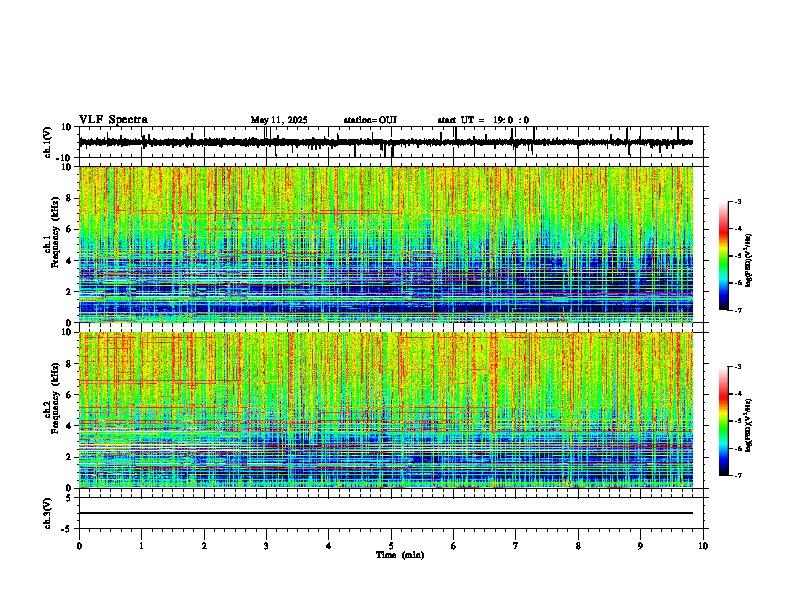Click time-axis tick label '7'

point(516,546)
